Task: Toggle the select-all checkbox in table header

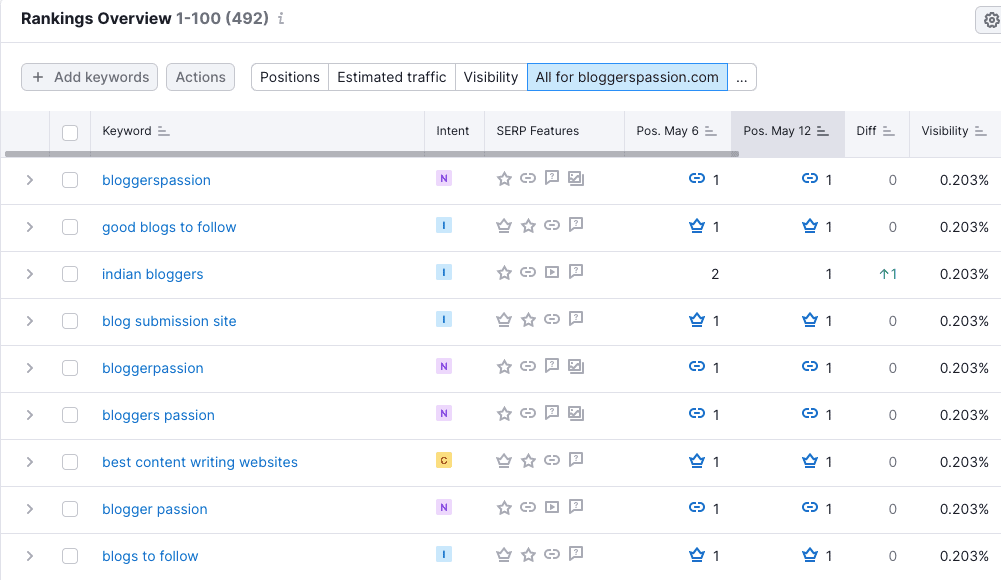Action: [70, 132]
